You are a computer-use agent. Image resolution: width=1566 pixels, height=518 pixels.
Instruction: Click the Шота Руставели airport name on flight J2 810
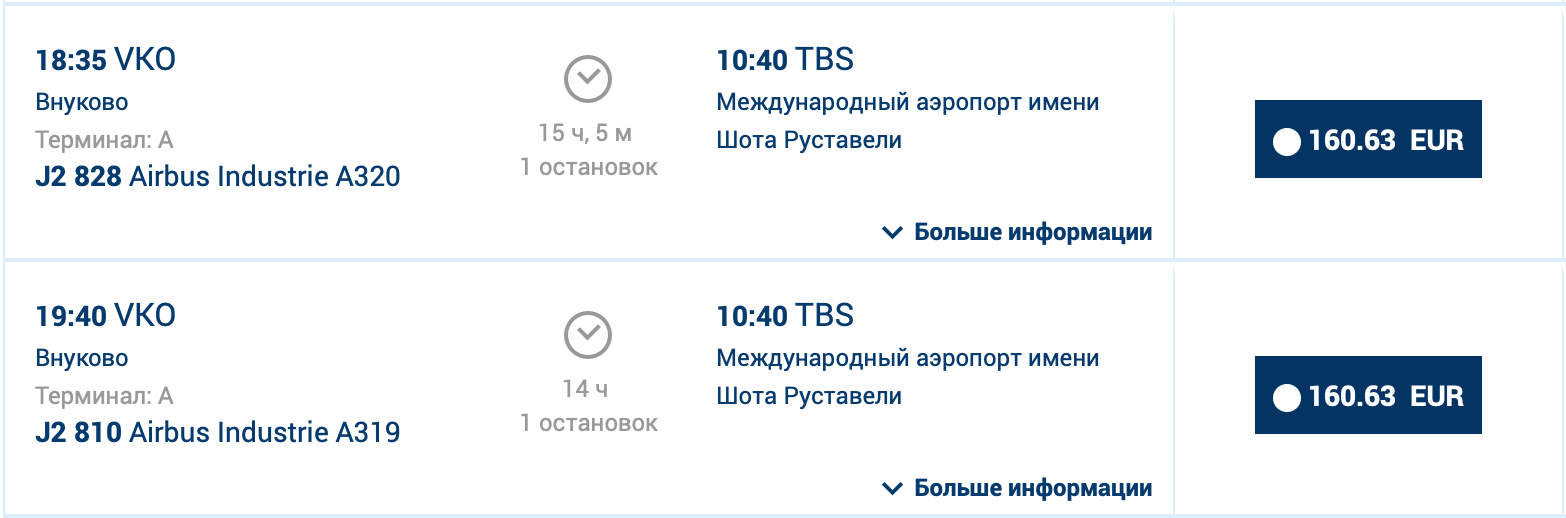click(x=809, y=396)
